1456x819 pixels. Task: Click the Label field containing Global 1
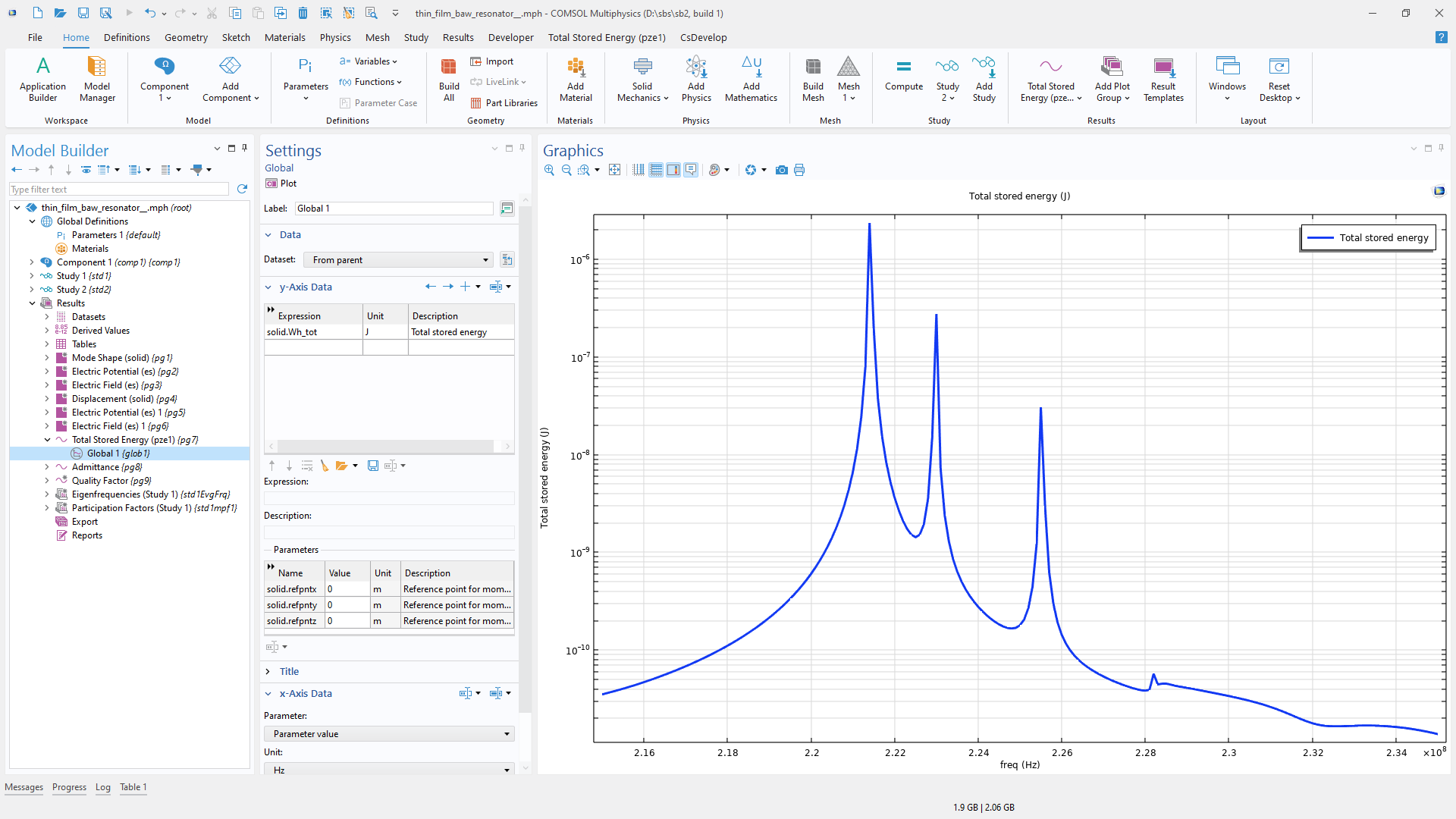[394, 209]
